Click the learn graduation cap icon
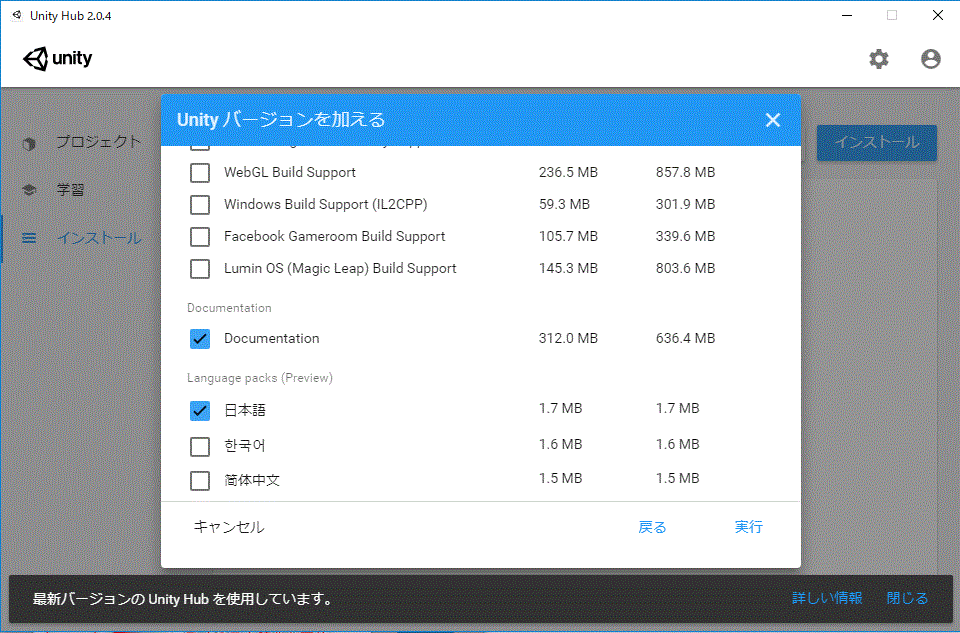Viewport: 960px width, 633px height. tap(29, 190)
